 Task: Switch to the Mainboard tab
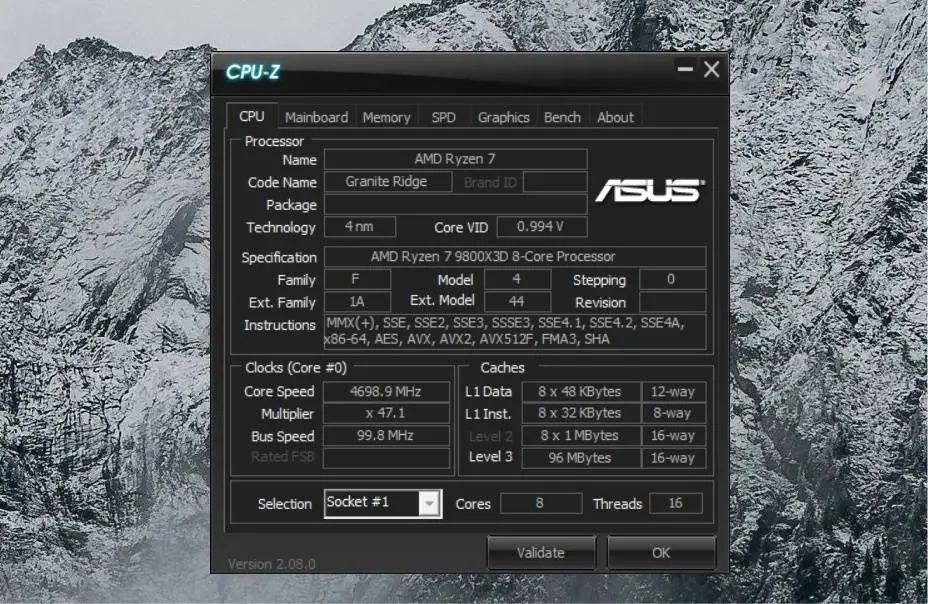click(316, 117)
